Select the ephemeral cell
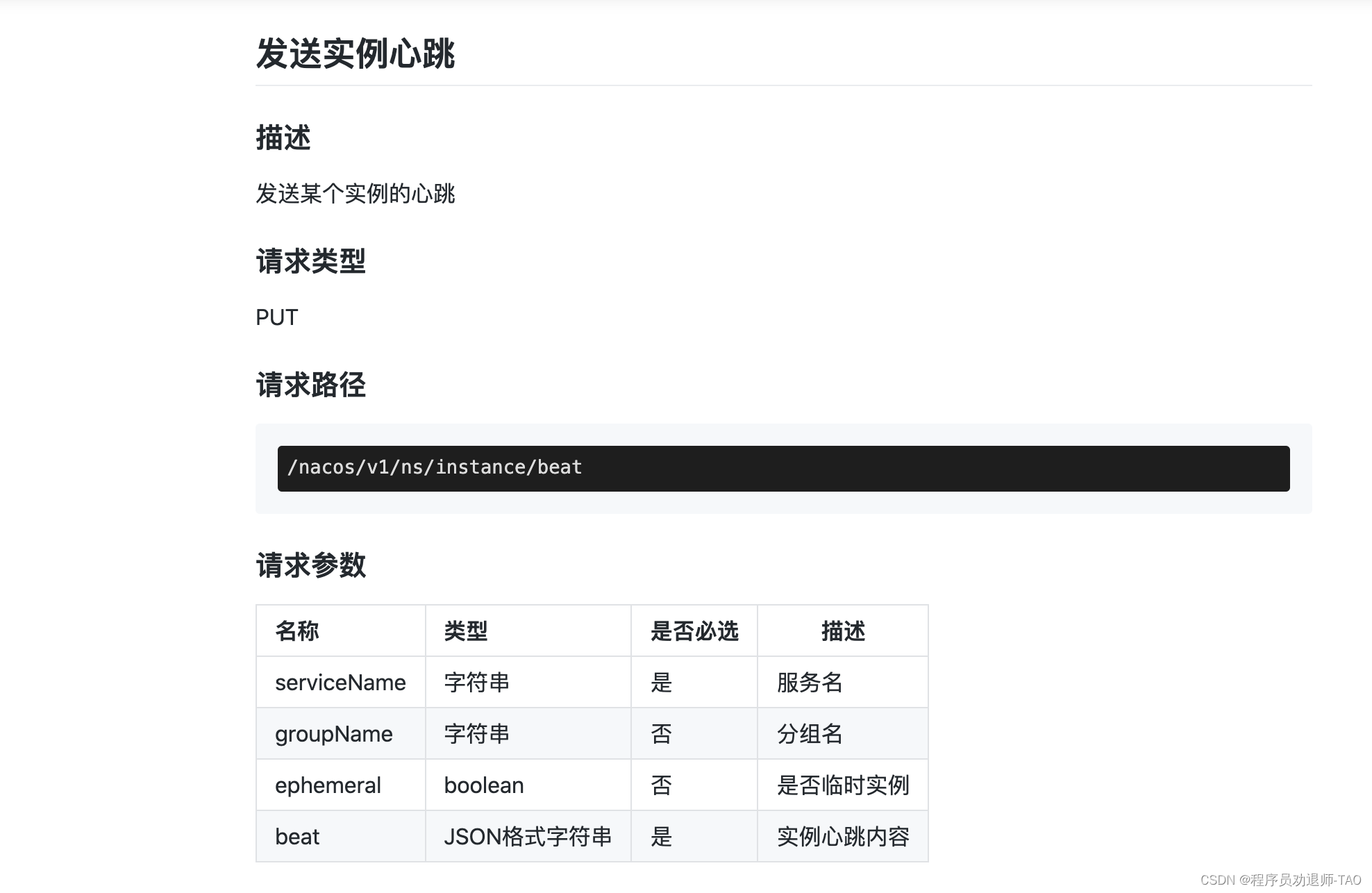Screen dimensions: 1372x893 341,785
